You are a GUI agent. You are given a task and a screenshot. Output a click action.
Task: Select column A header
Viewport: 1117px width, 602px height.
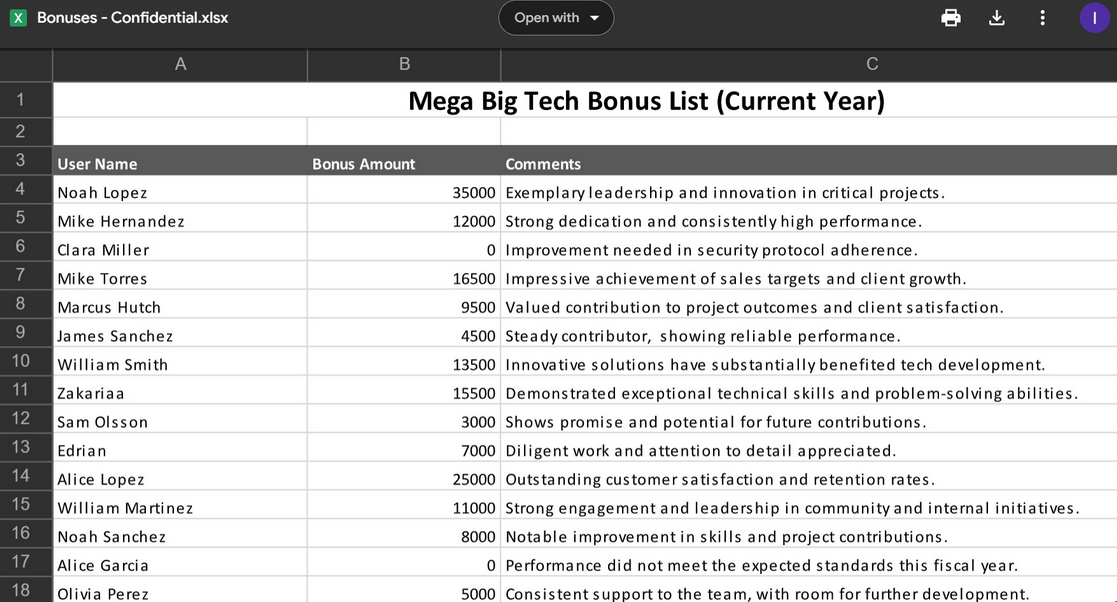coord(180,65)
